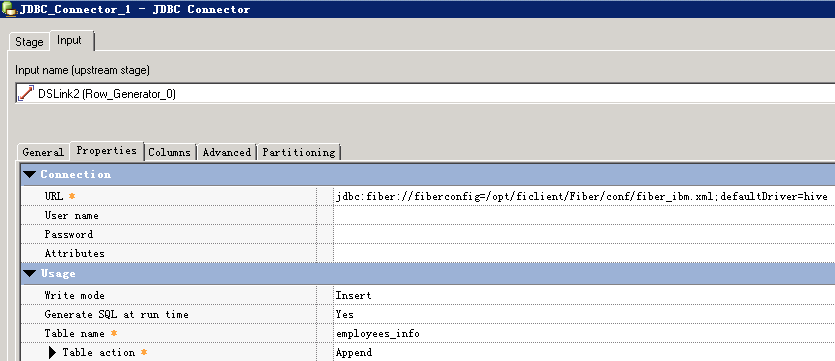The height and width of the screenshot is (361, 835).
Task: Change Generate SQL at run time value Yes
Action: coord(584,315)
